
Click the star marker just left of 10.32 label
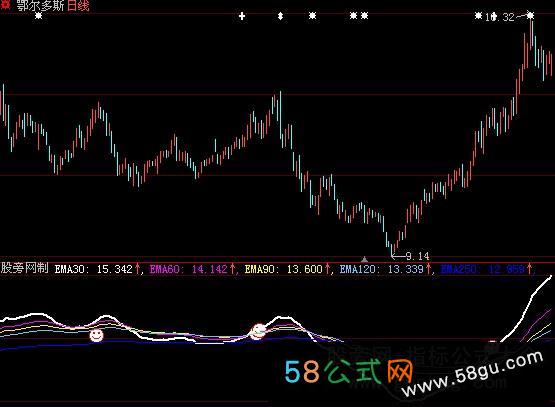478,16
